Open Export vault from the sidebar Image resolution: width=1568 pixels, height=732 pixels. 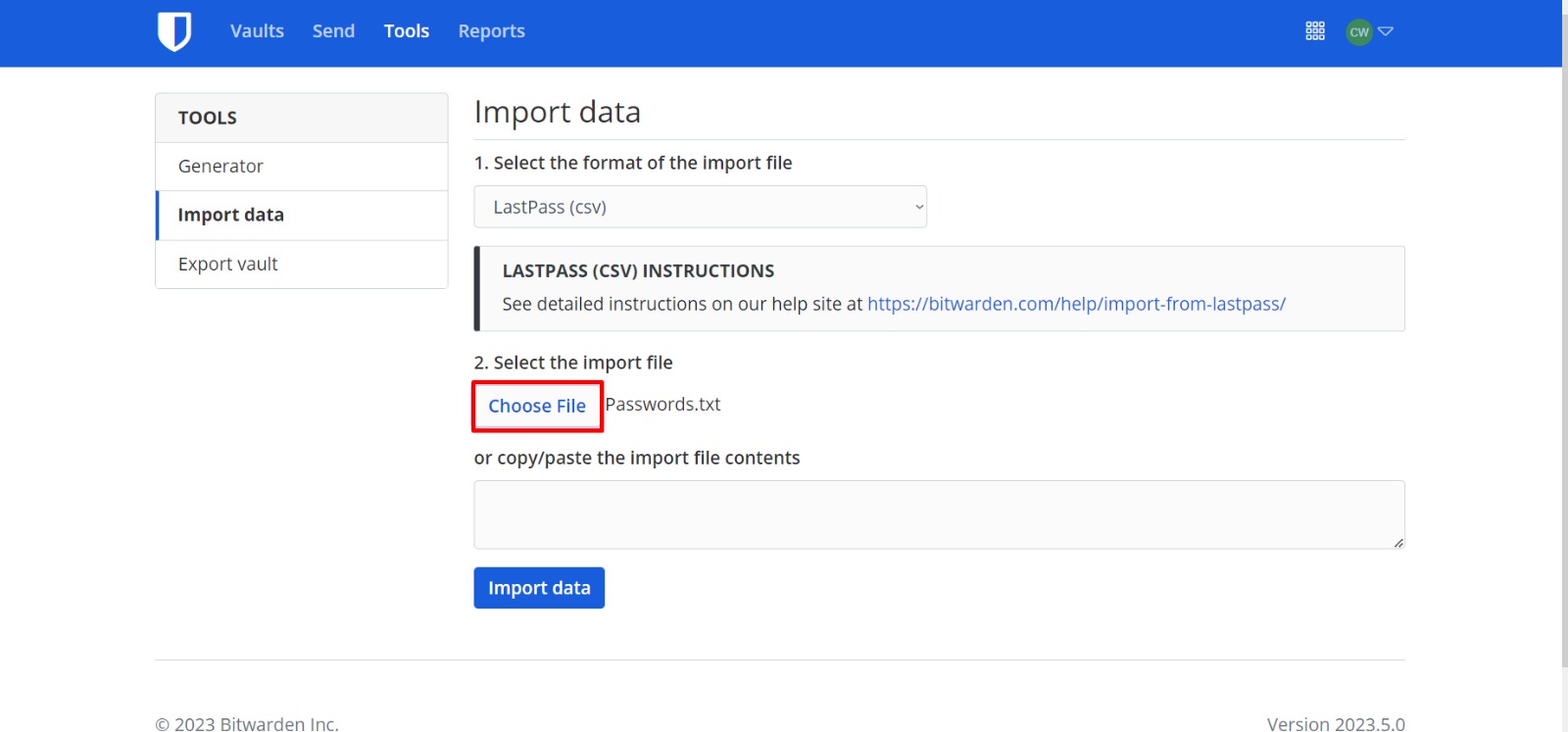pyautogui.click(x=228, y=265)
